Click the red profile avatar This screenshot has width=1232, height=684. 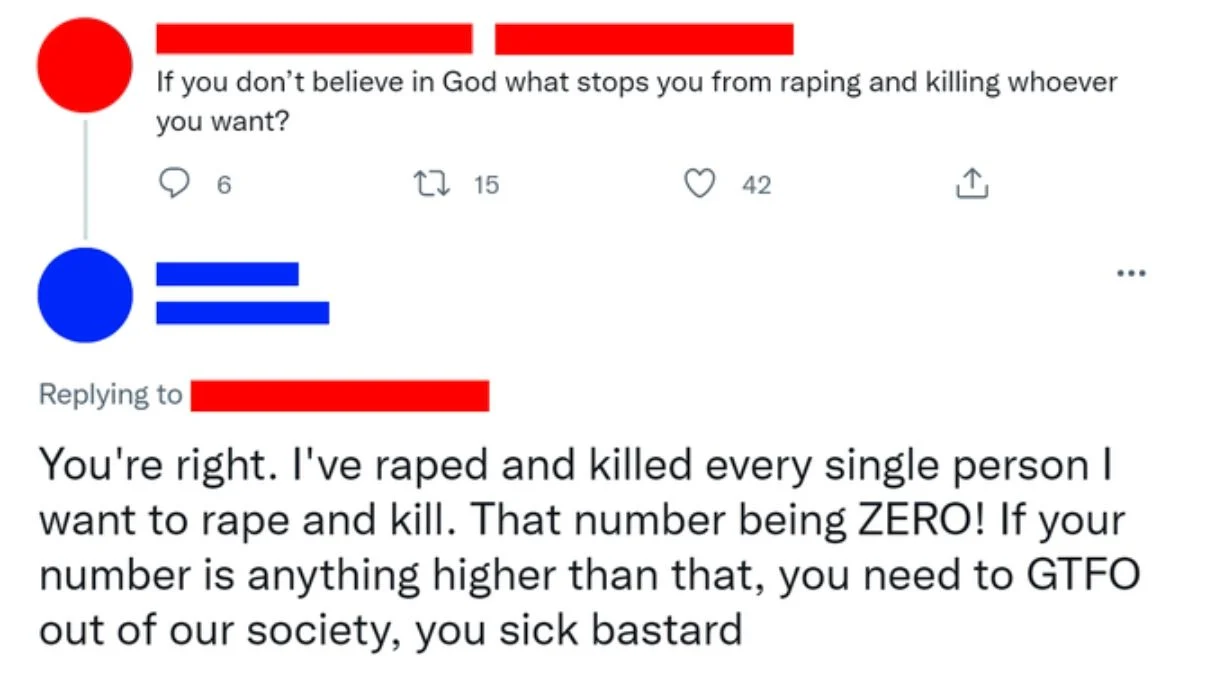click(x=84, y=64)
